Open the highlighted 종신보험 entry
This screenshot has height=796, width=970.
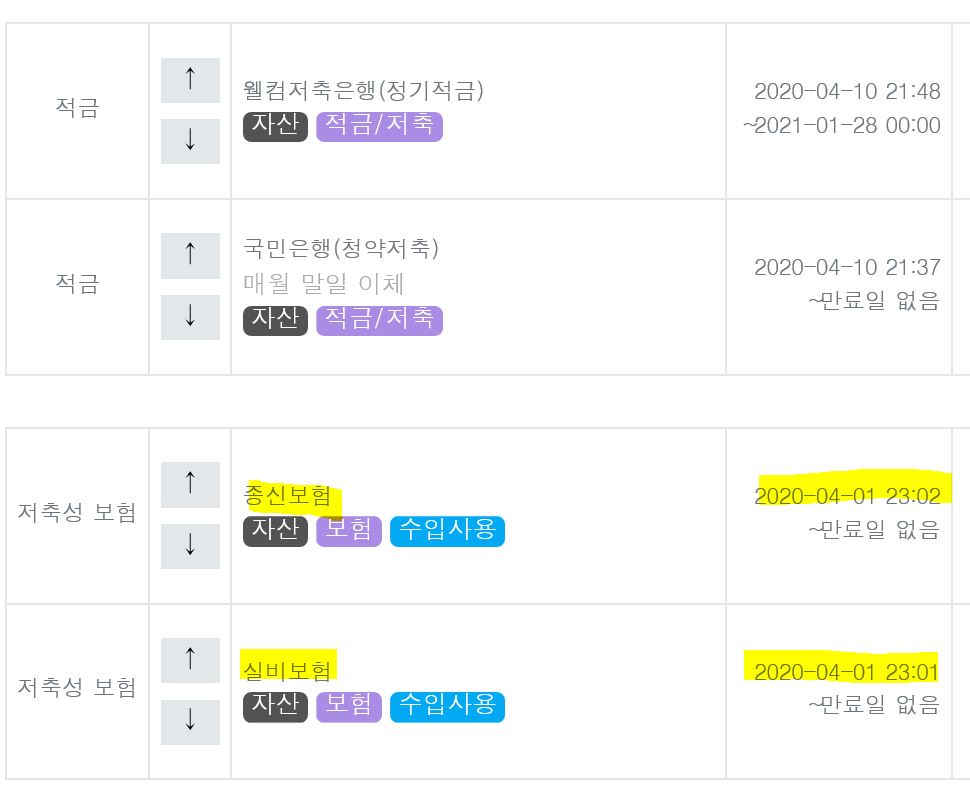click(x=287, y=496)
